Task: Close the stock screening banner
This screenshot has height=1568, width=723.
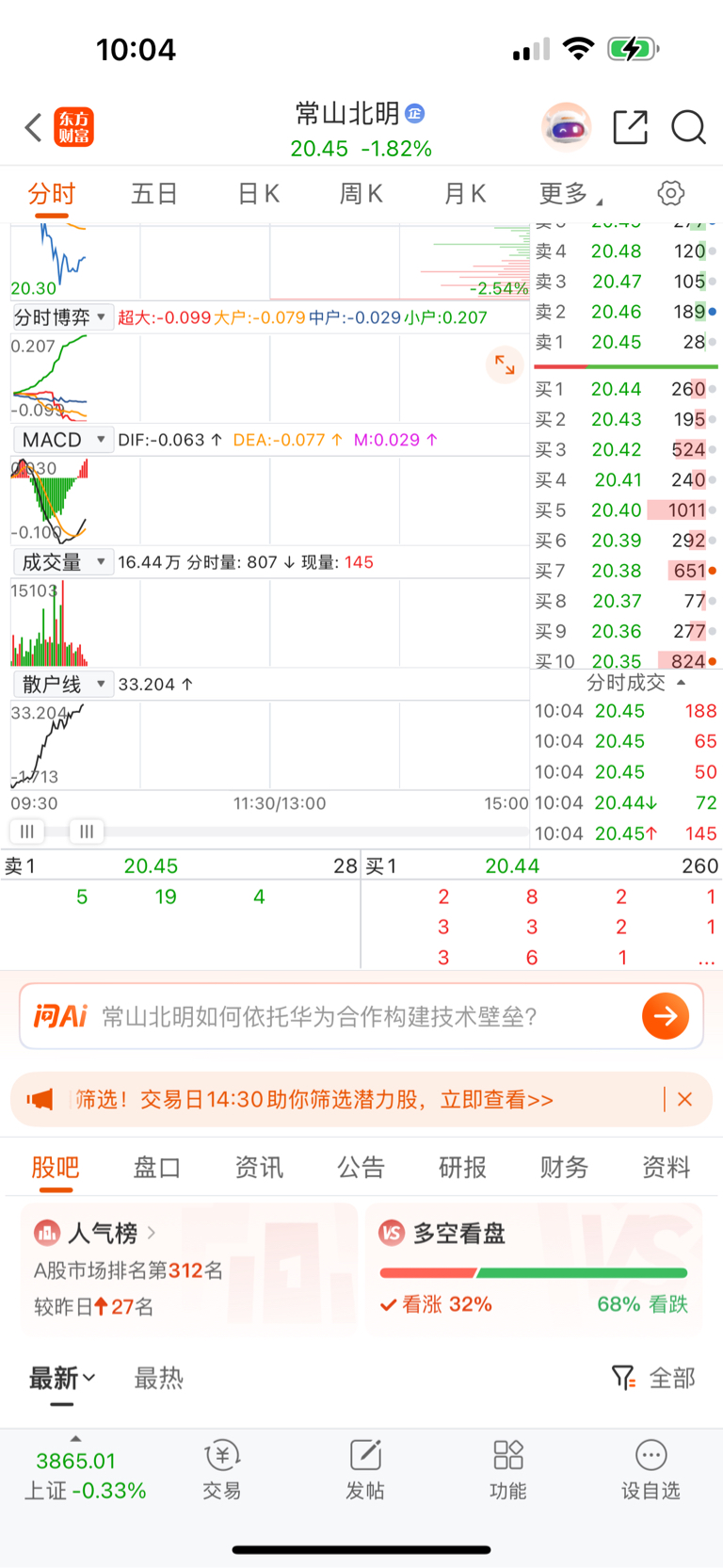Action: click(684, 1099)
